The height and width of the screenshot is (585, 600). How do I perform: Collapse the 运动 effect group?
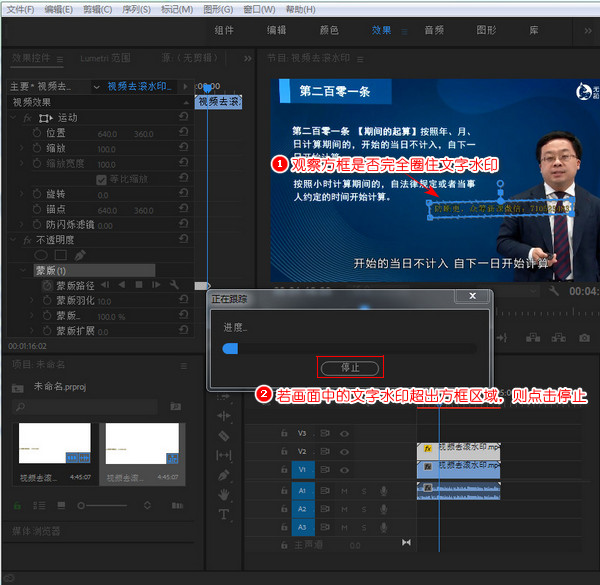coord(14,117)
